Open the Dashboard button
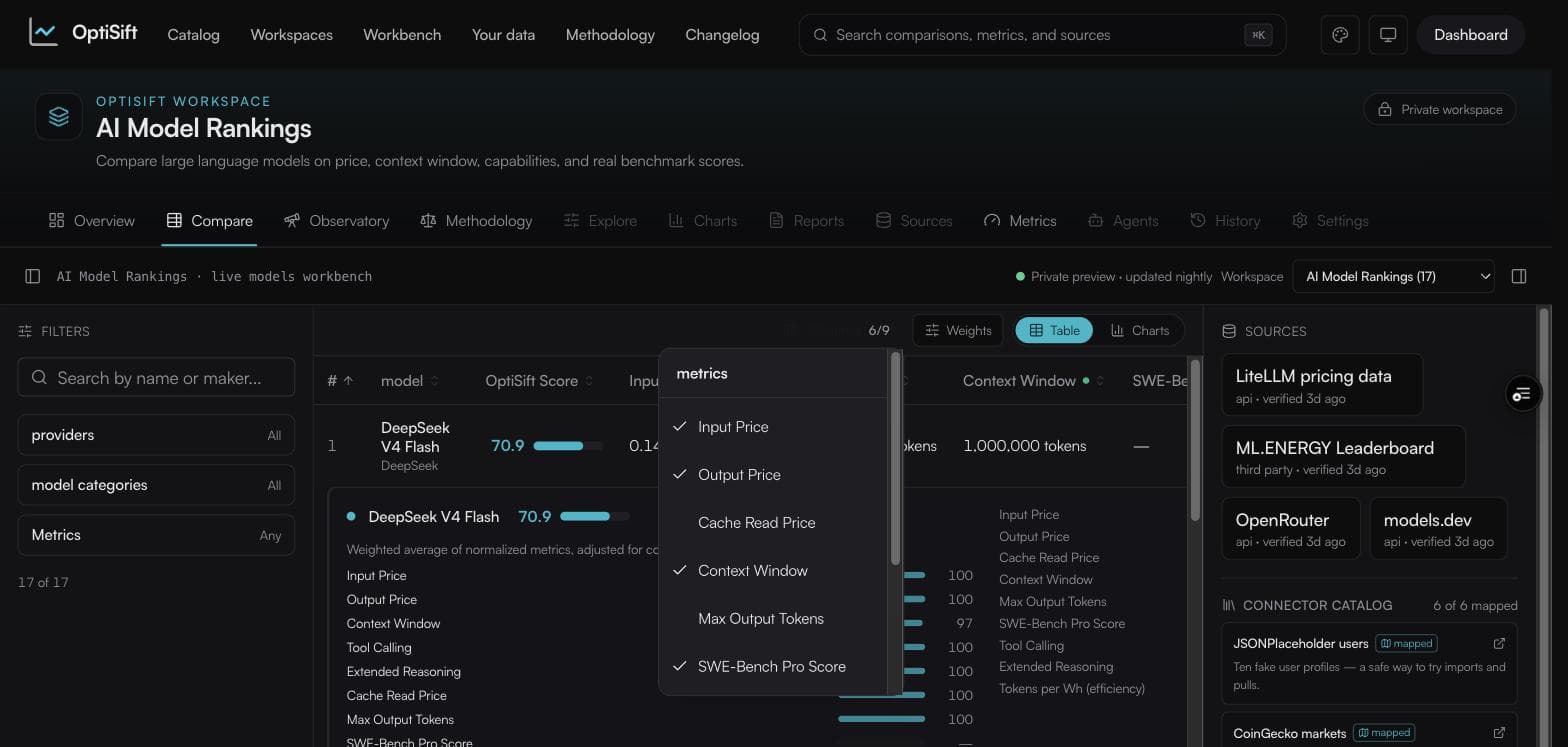This screenshot has height=747, width=1568. point(1470,35)
